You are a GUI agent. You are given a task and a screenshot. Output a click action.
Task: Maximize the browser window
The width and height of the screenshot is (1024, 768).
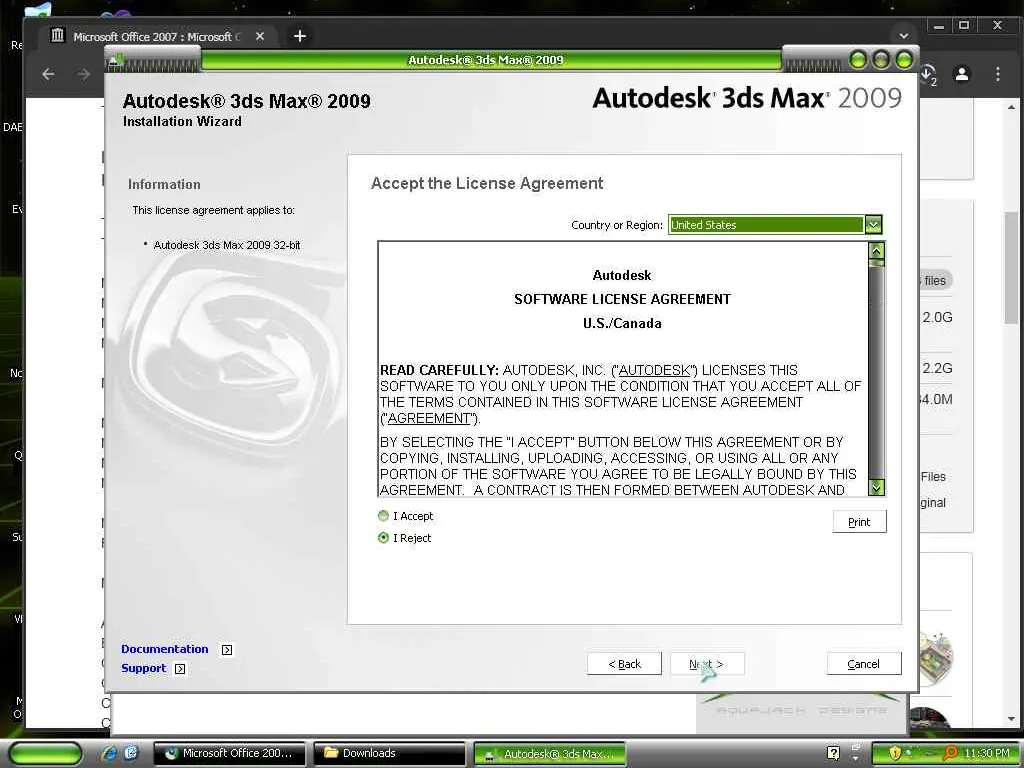click(964, 26)
